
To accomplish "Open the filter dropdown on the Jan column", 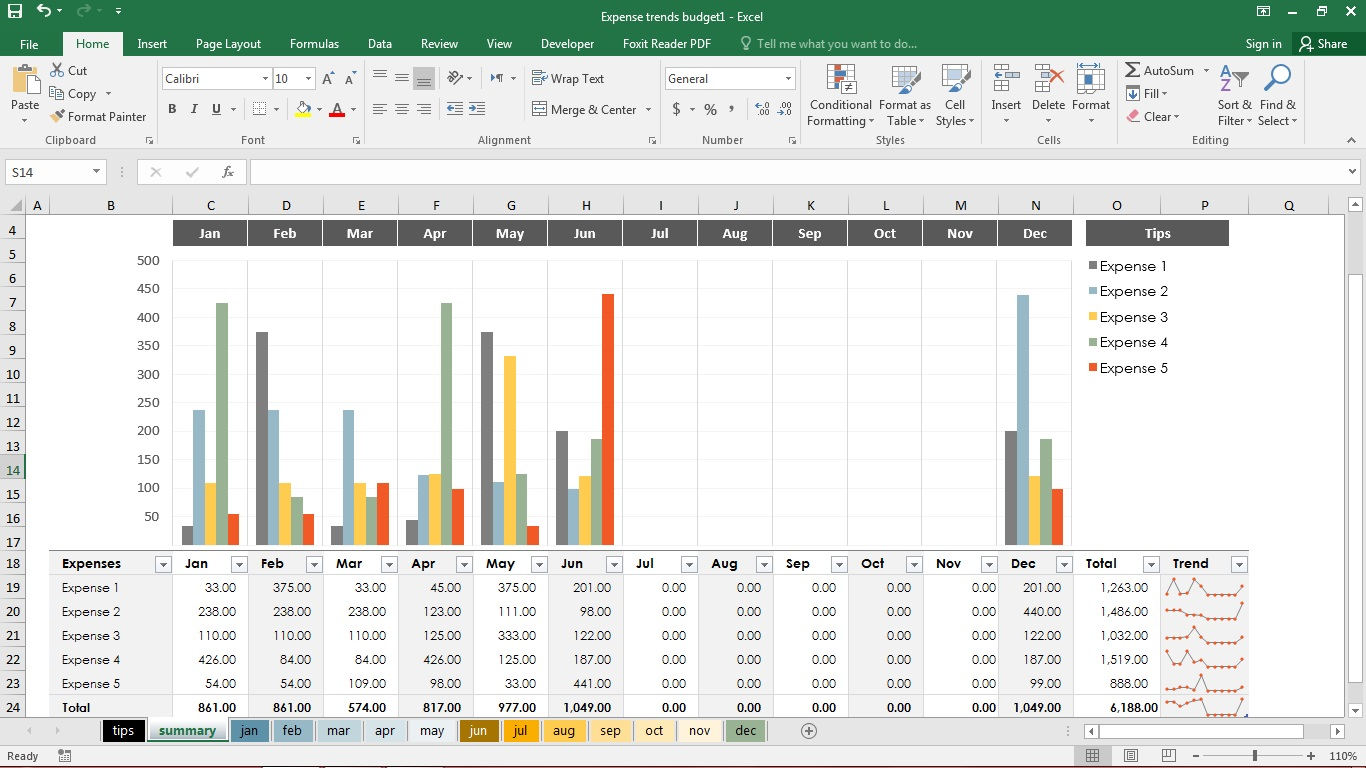I will [239, 563].
